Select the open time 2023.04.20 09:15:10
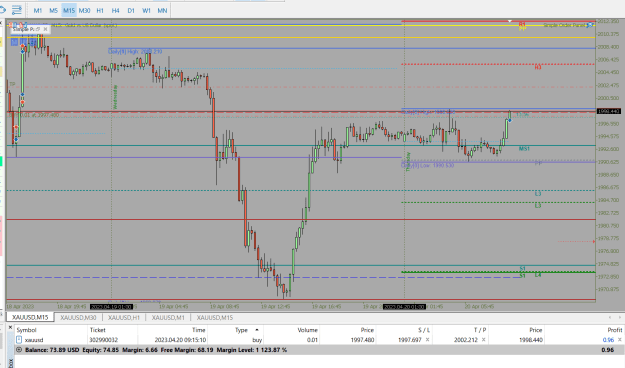 click(x=180, y=340)
